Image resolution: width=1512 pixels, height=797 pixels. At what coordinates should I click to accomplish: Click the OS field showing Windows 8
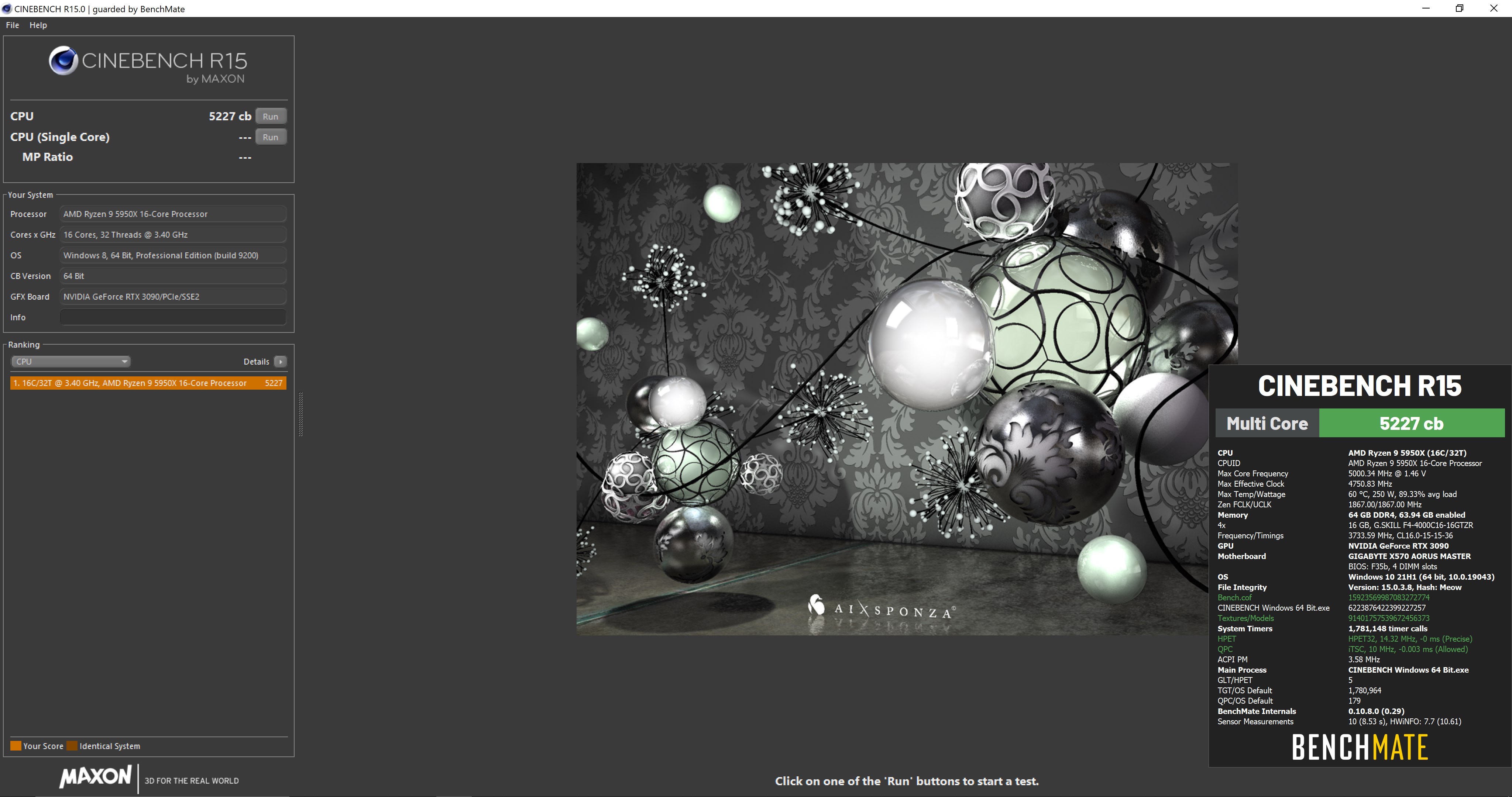[172, 255]
